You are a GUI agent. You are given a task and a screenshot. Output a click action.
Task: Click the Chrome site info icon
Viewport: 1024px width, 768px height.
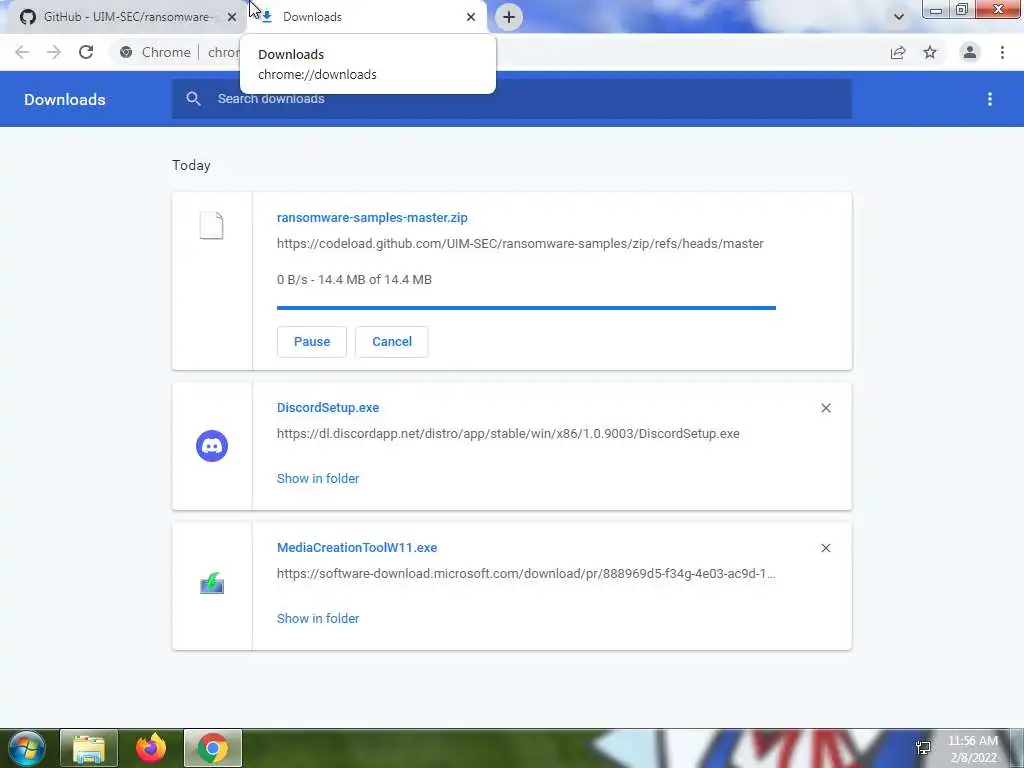(126, 52)
